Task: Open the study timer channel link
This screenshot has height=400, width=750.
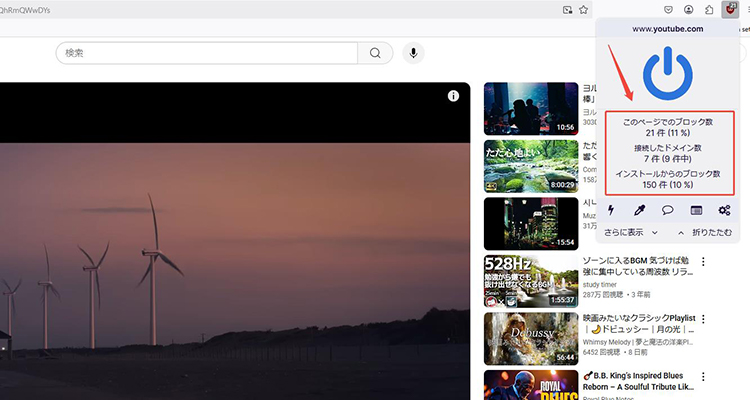Action: (x=599, y=284)
